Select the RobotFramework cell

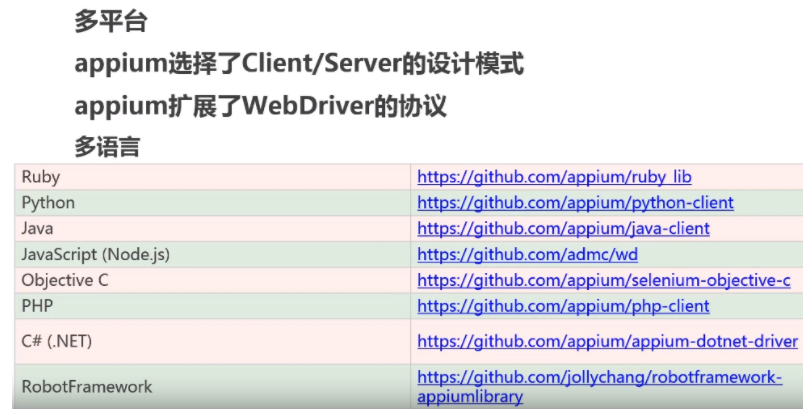pos(213,386)
